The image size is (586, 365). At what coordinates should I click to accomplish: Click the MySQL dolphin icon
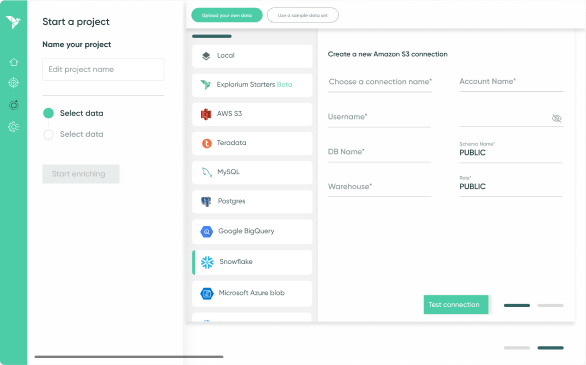coord(207,172)
